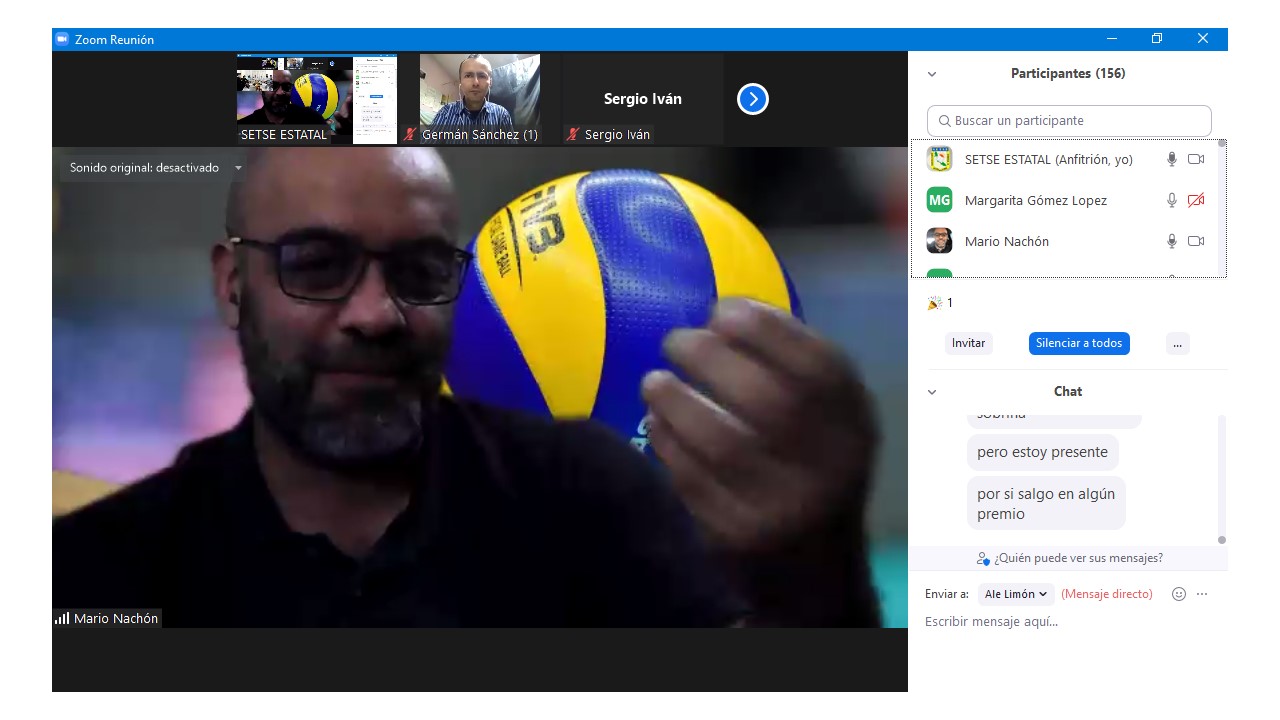Screen dimensions: 1280x720
Task: Click Margarita Gómez Lopez's MG avatar
Action: (x=939, y=200)
